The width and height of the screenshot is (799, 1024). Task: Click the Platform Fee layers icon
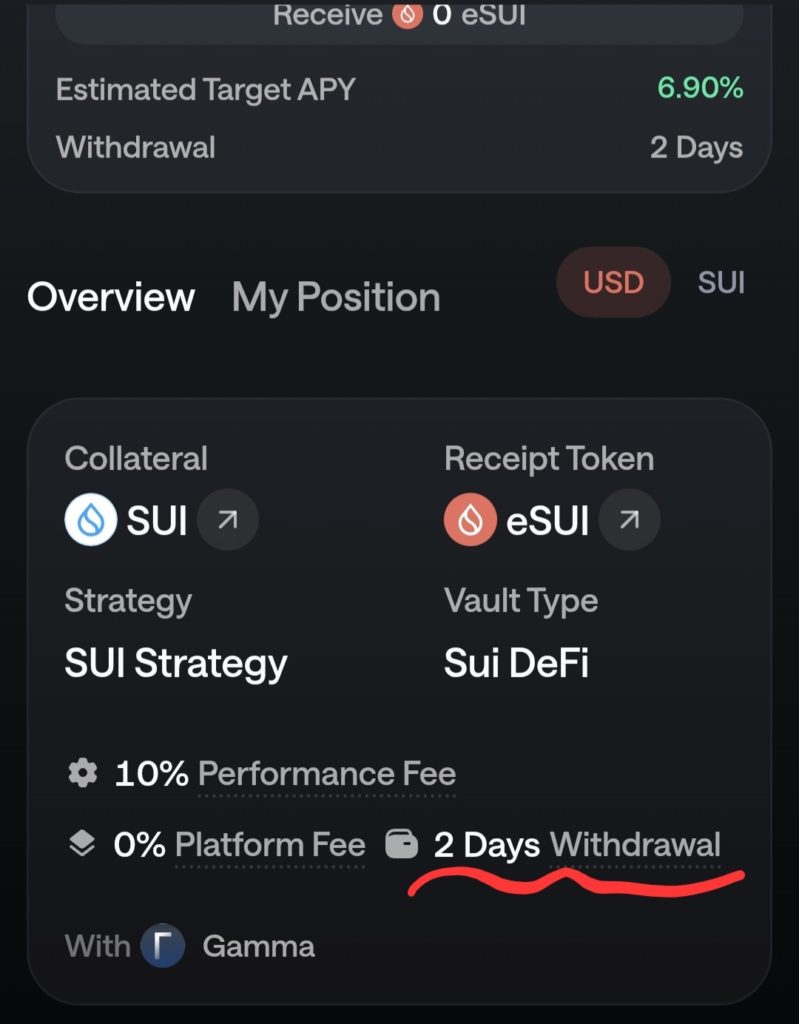tap(83, 845)
